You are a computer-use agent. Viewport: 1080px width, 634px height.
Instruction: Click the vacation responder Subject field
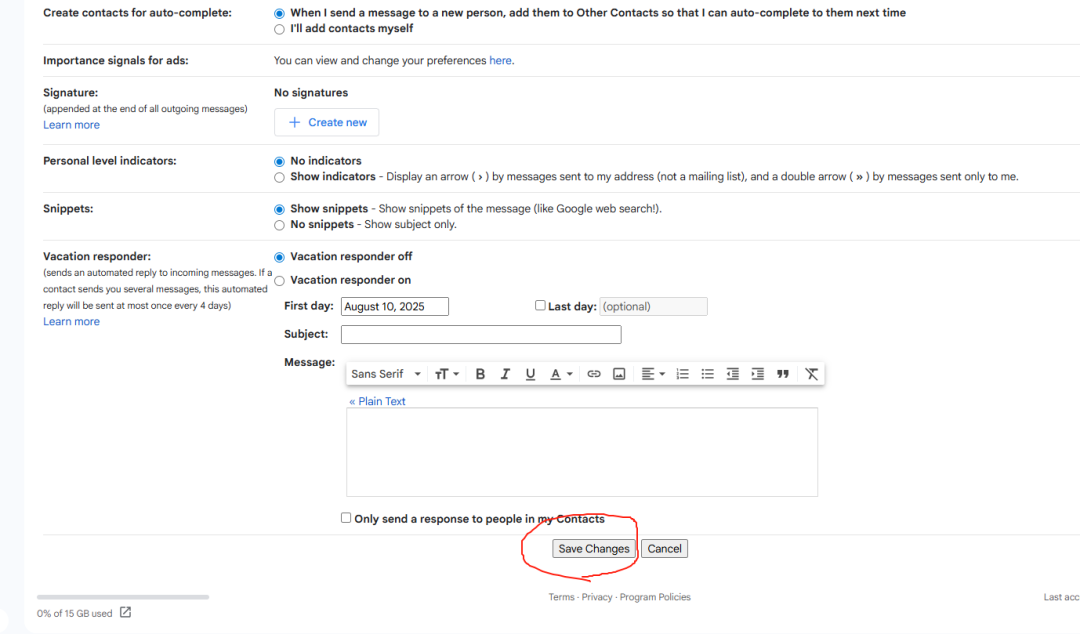481,335
